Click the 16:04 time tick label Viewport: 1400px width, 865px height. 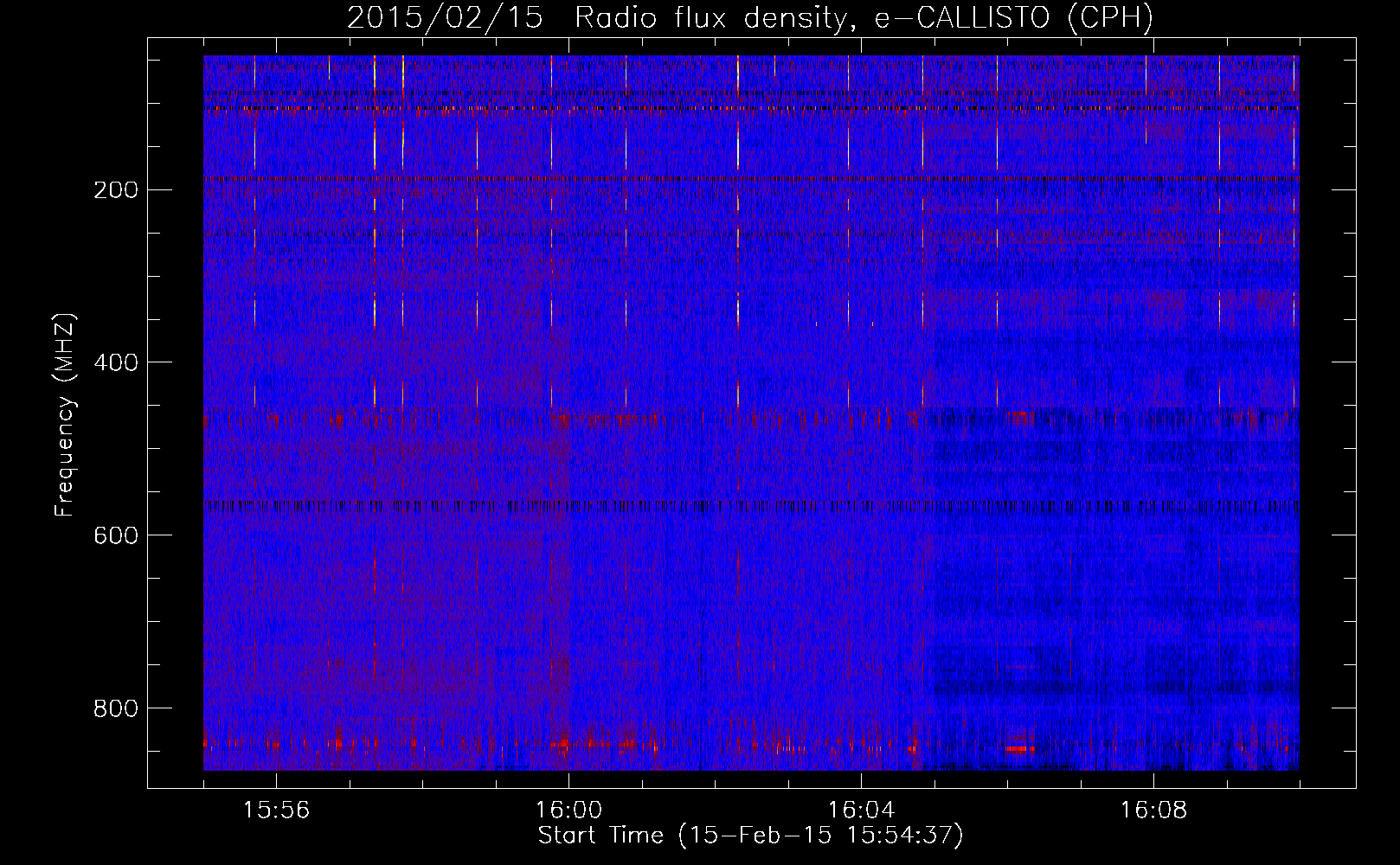coord(861,810)
